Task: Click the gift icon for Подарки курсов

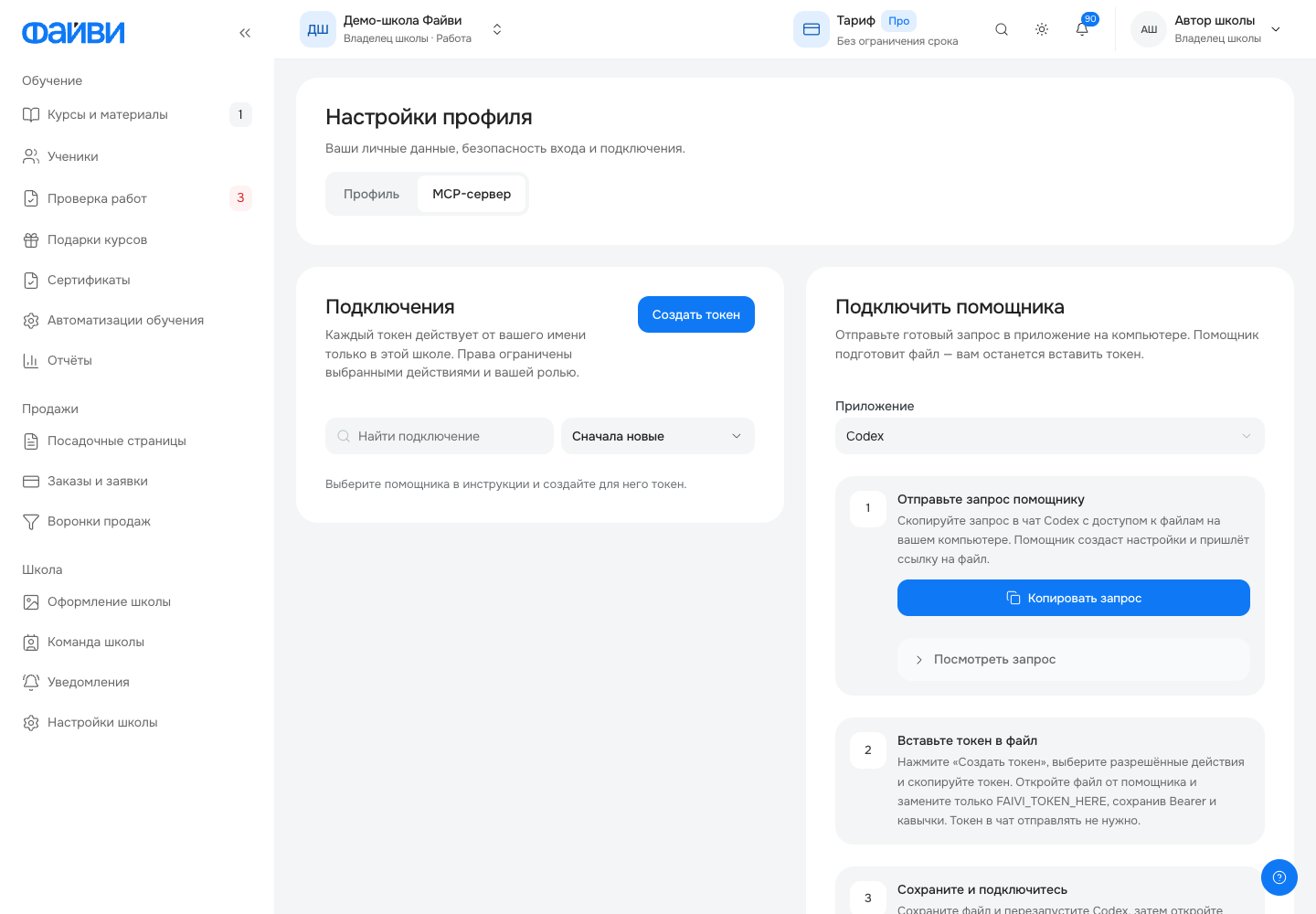Action: point(31,239)
